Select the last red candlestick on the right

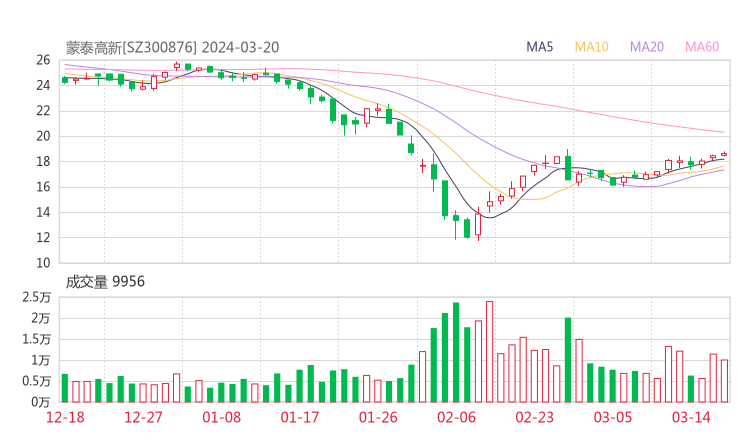pos(724,154)
